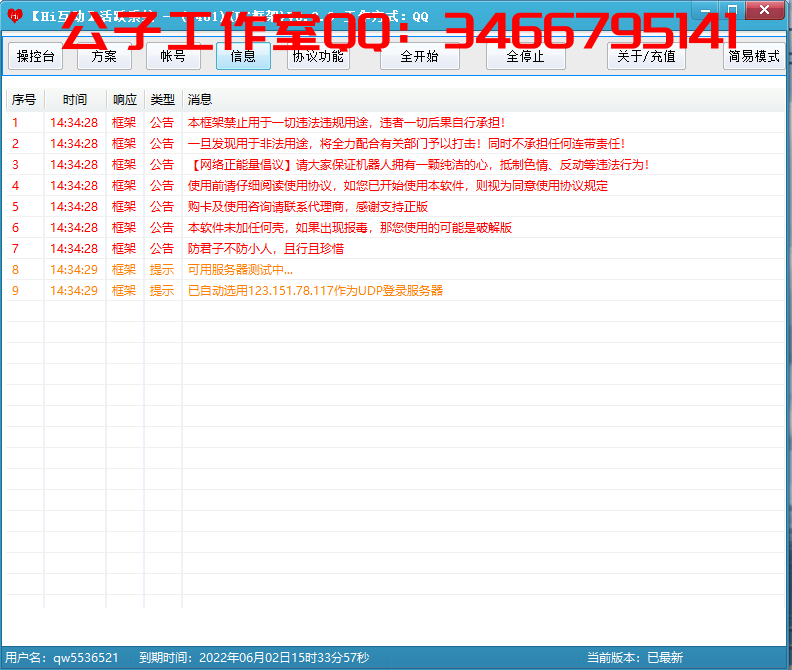Close the window with the X button
The height and width of the screenshot is (670, 792).
(x=764, y=10)
